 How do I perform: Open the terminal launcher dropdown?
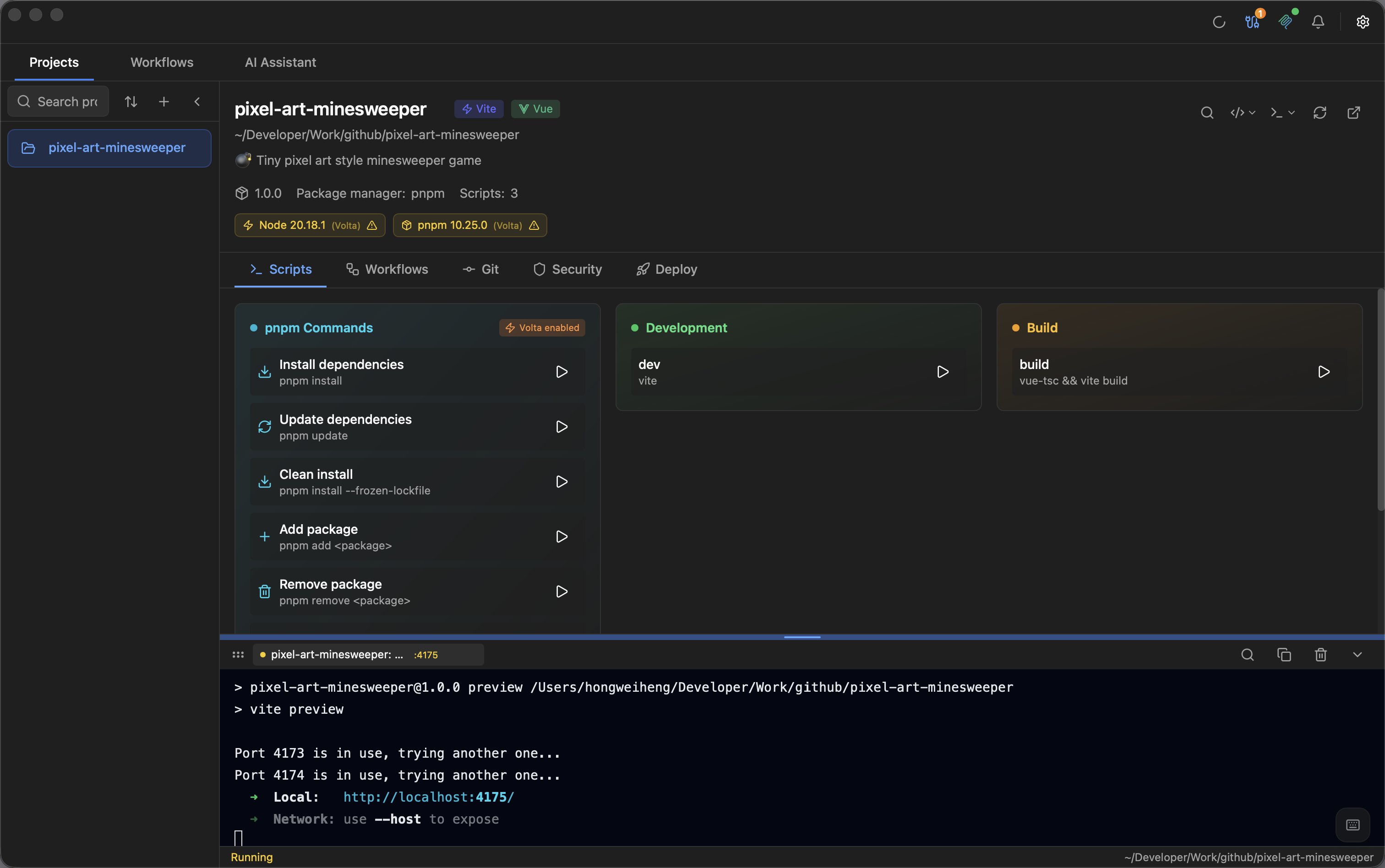click(x=1282, y=113)
